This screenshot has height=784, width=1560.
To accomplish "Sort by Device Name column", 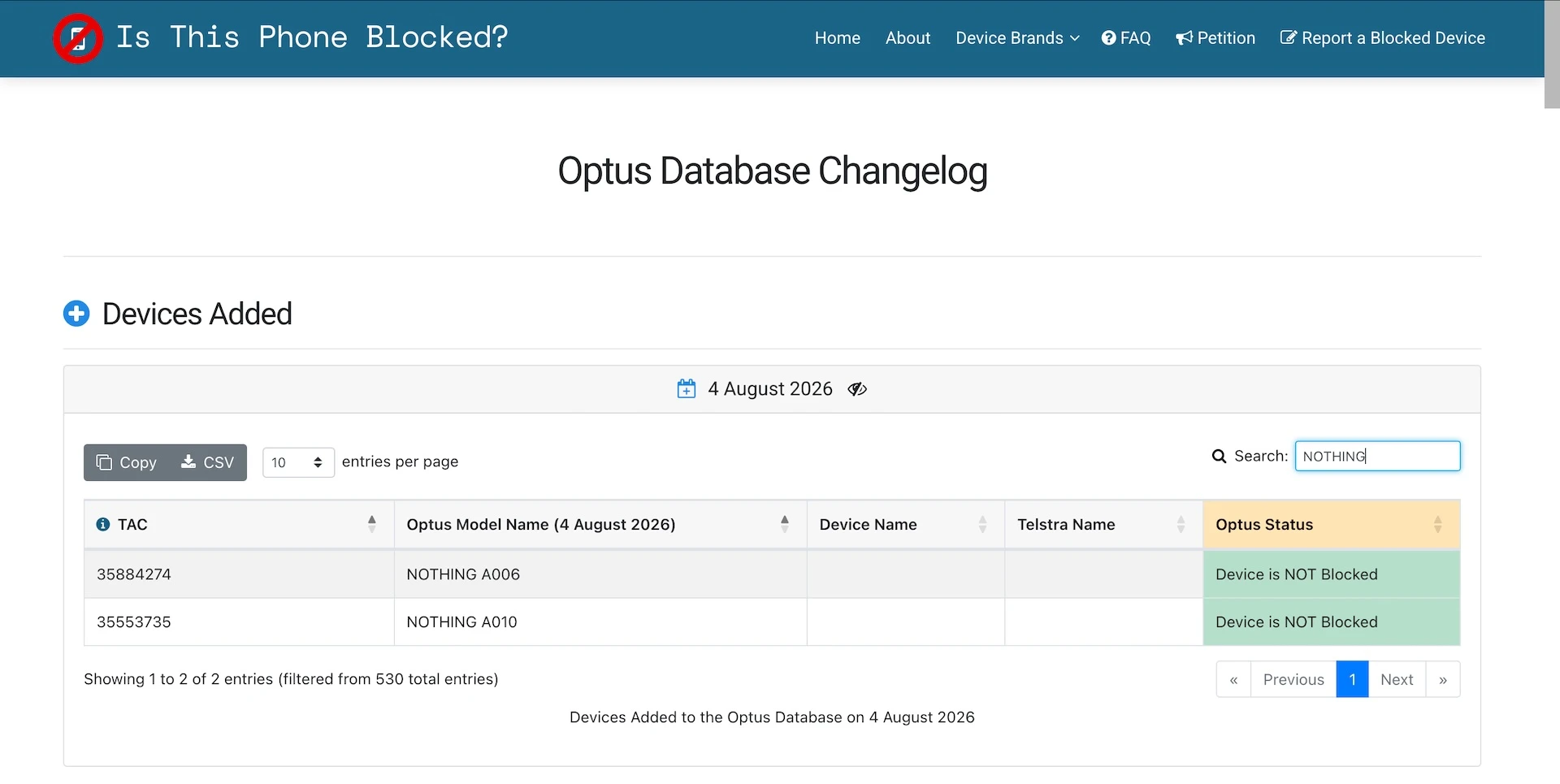I will click(906, 525).
